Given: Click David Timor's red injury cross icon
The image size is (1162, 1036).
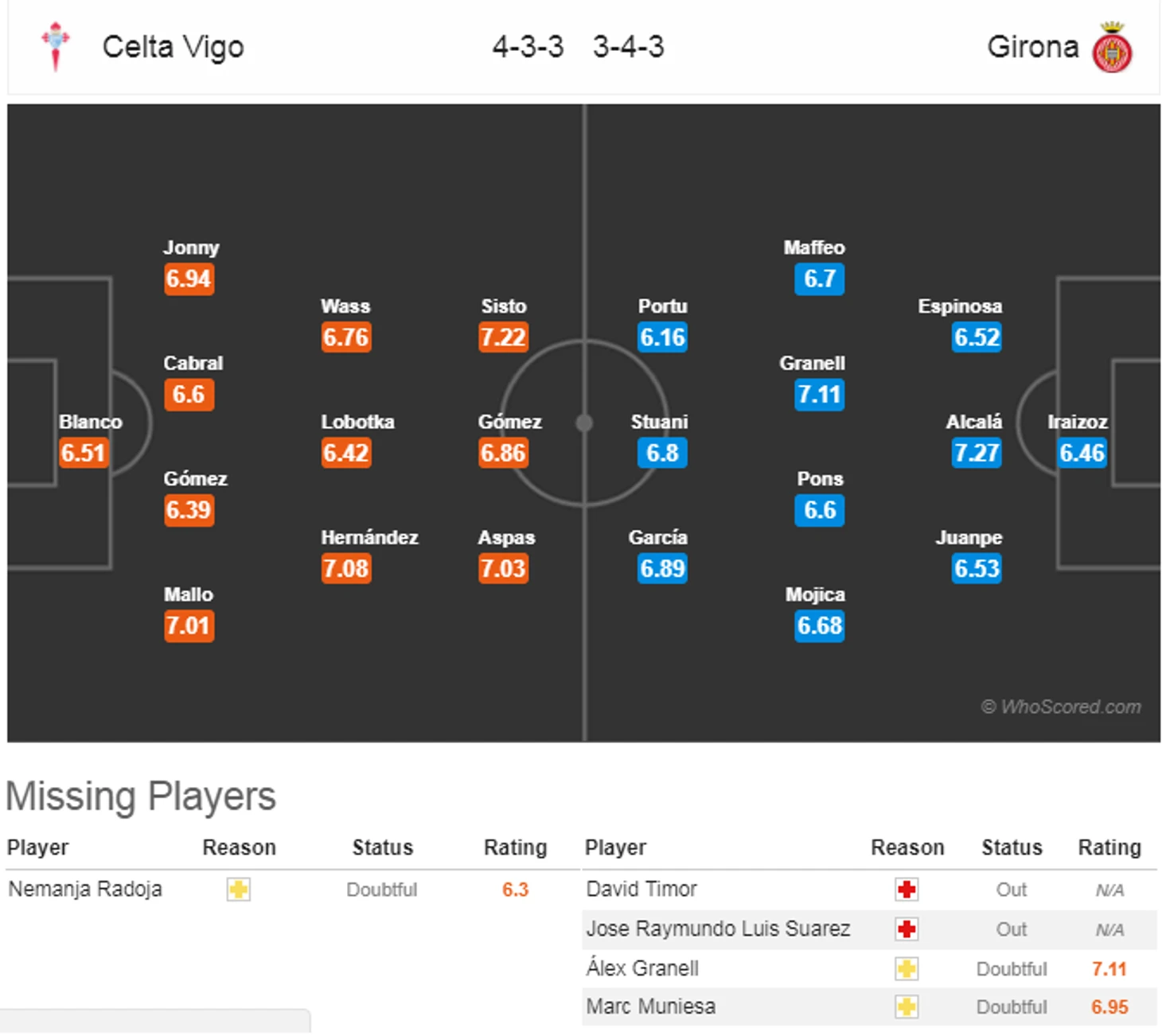Looking at the screenshot, I should (907, 889).
